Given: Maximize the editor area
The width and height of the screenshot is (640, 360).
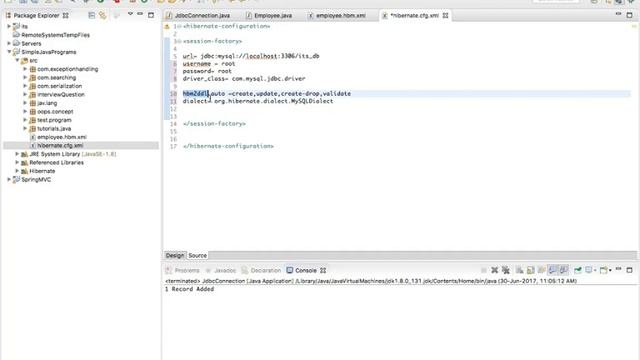Looking at the screenshot, I should point(629,15).
